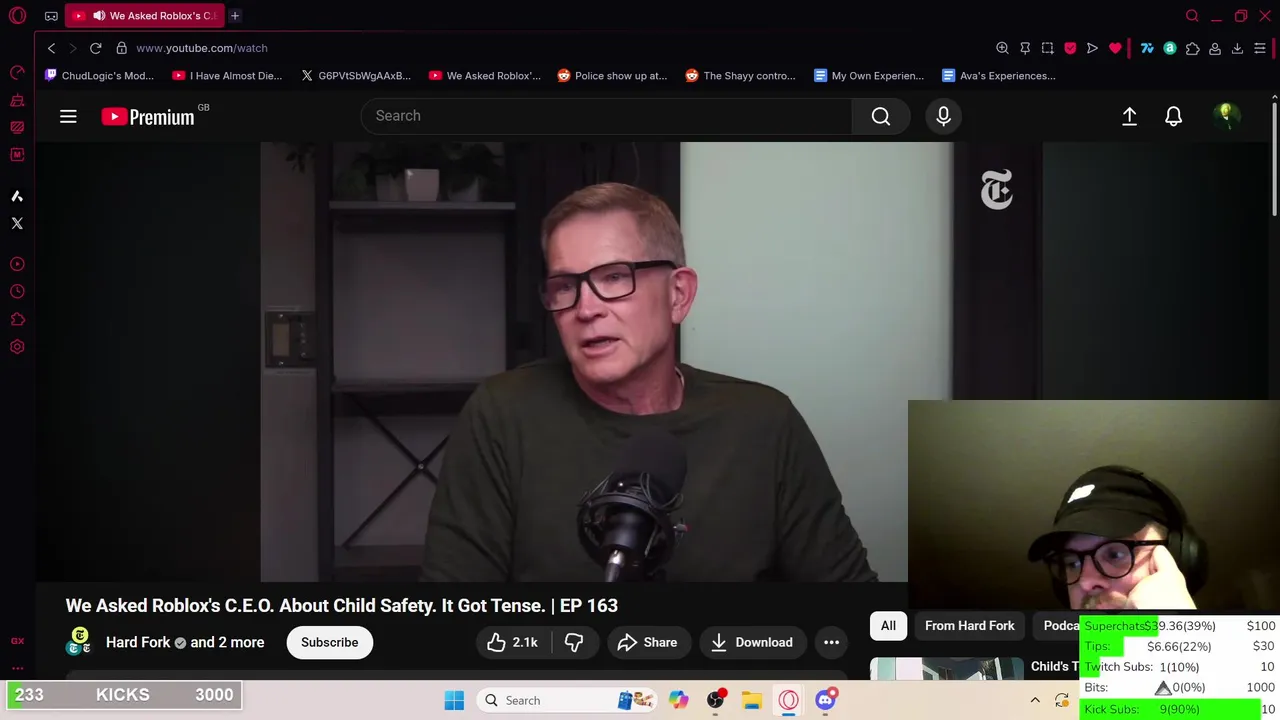Open 'I Have Almost Die...' bookmark
Image resolution: width=1280 pixels, height=720 pixels.
tap(227, 76)
